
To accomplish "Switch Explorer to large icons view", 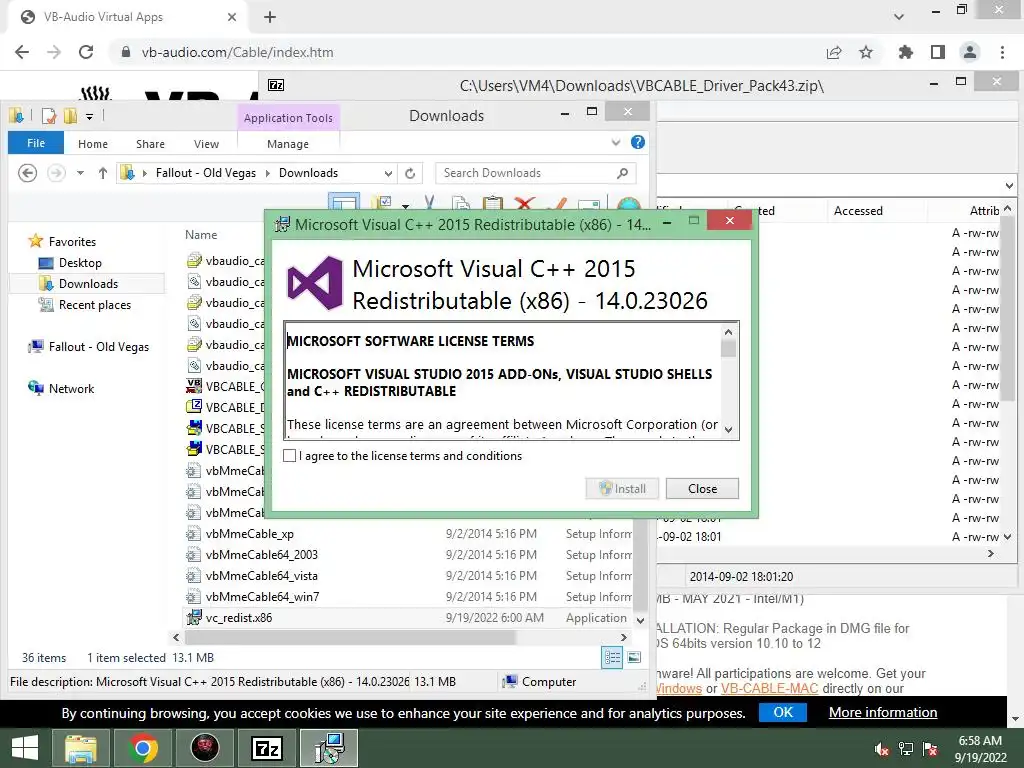I will coord(634,658).
